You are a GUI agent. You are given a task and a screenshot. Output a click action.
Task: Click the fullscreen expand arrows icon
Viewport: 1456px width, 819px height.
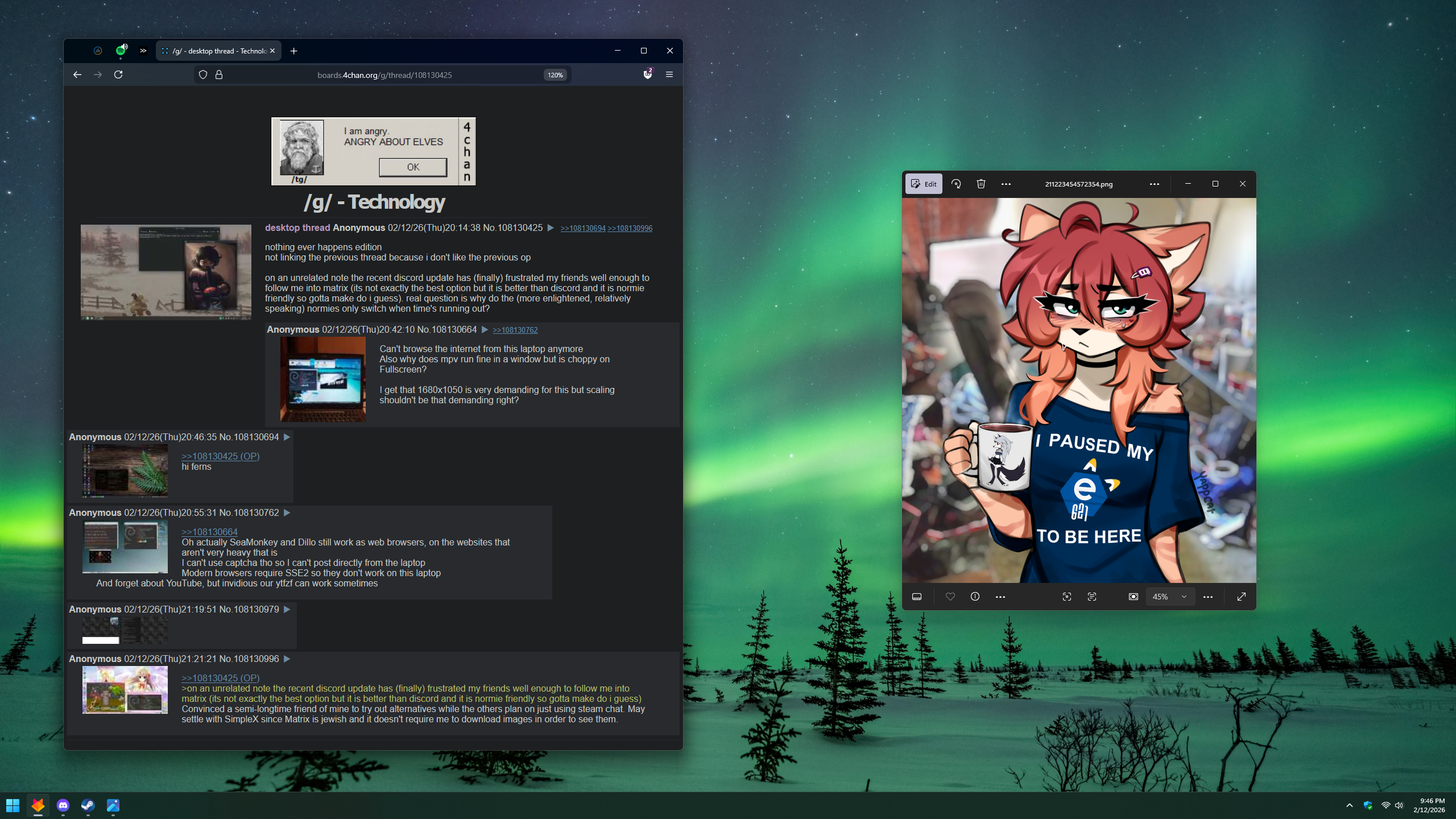[1242, 597]
